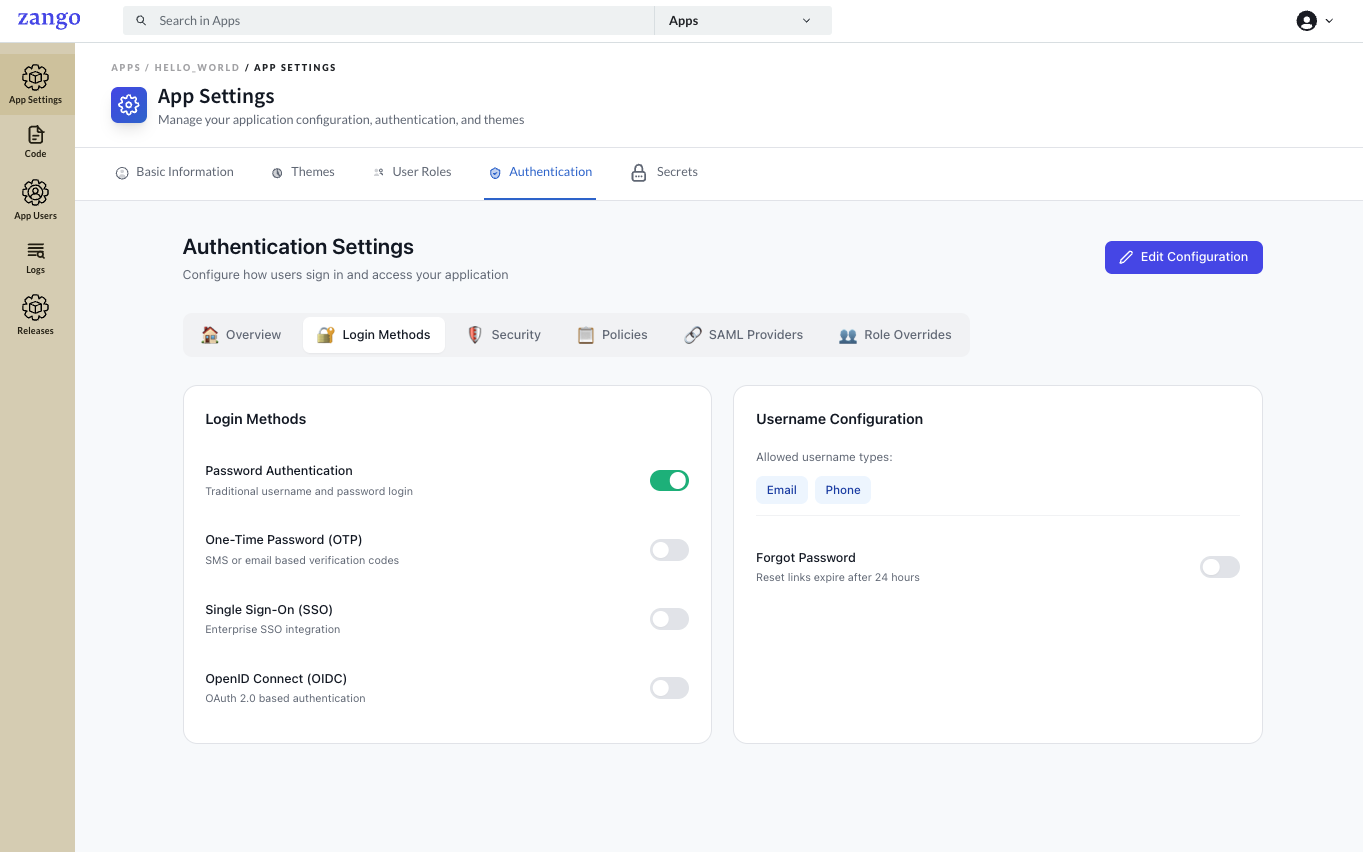Viewport: 1363px width, 852px height.
Task: Disable Password Authentication toggle
Action: point(669,481)
